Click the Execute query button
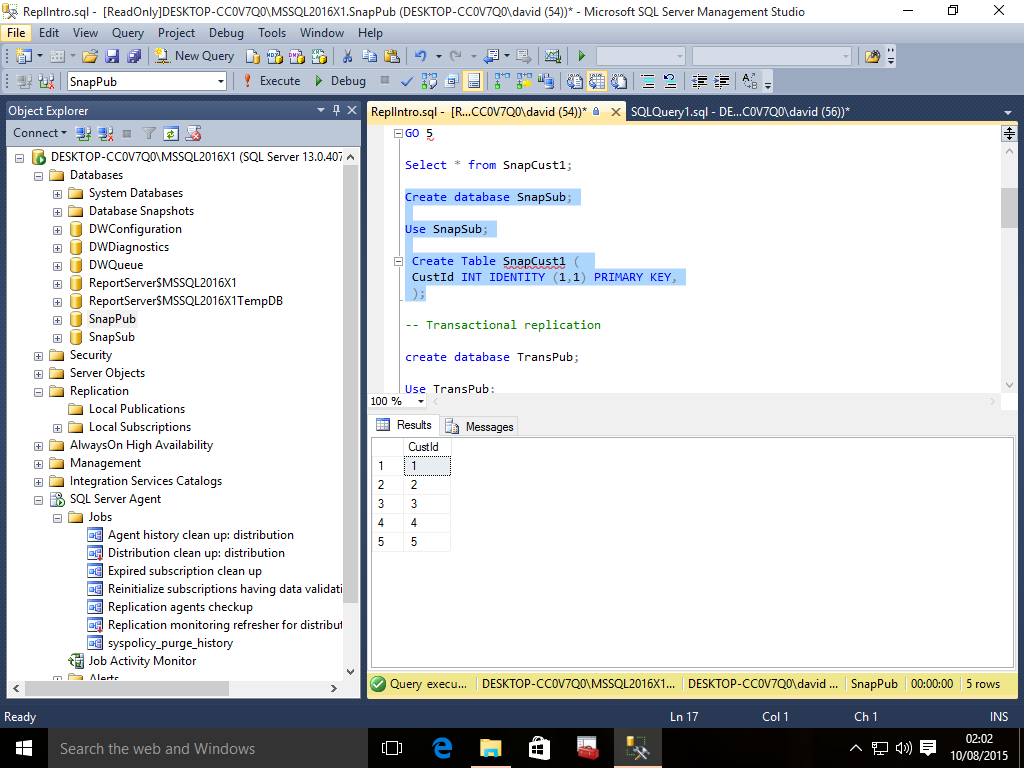1024x768 pixels. (271, 81)
